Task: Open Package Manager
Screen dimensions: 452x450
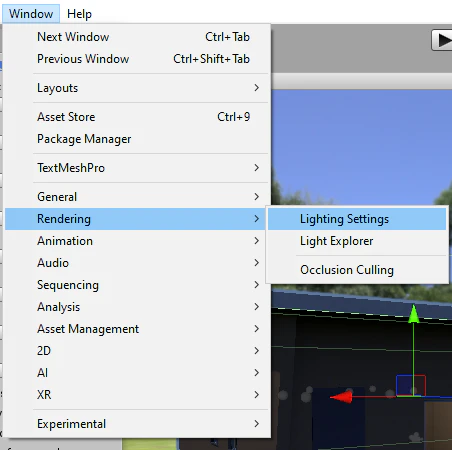Action: coord(137,139)
